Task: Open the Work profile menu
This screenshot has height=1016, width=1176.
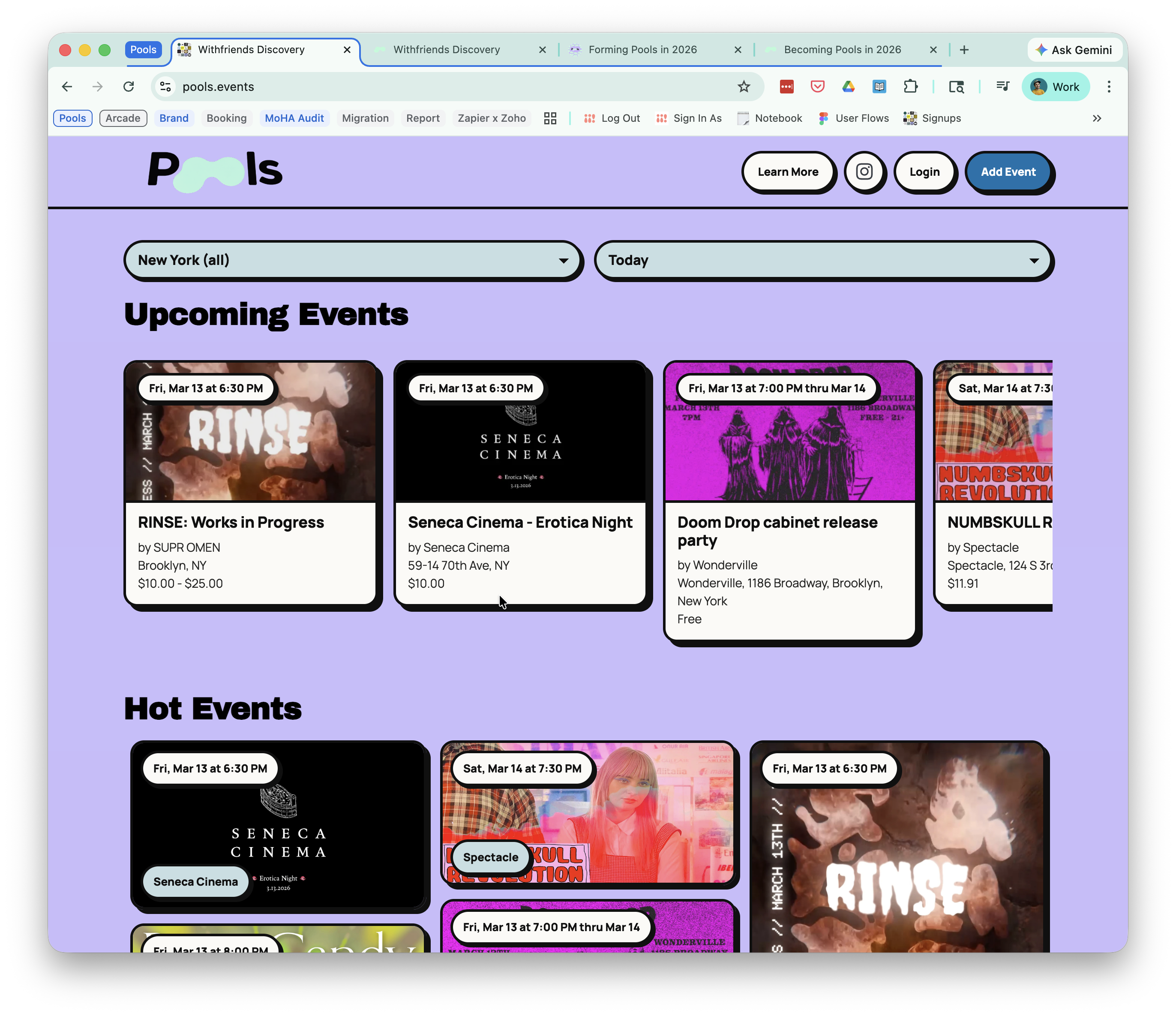Action: (1055, 86)
